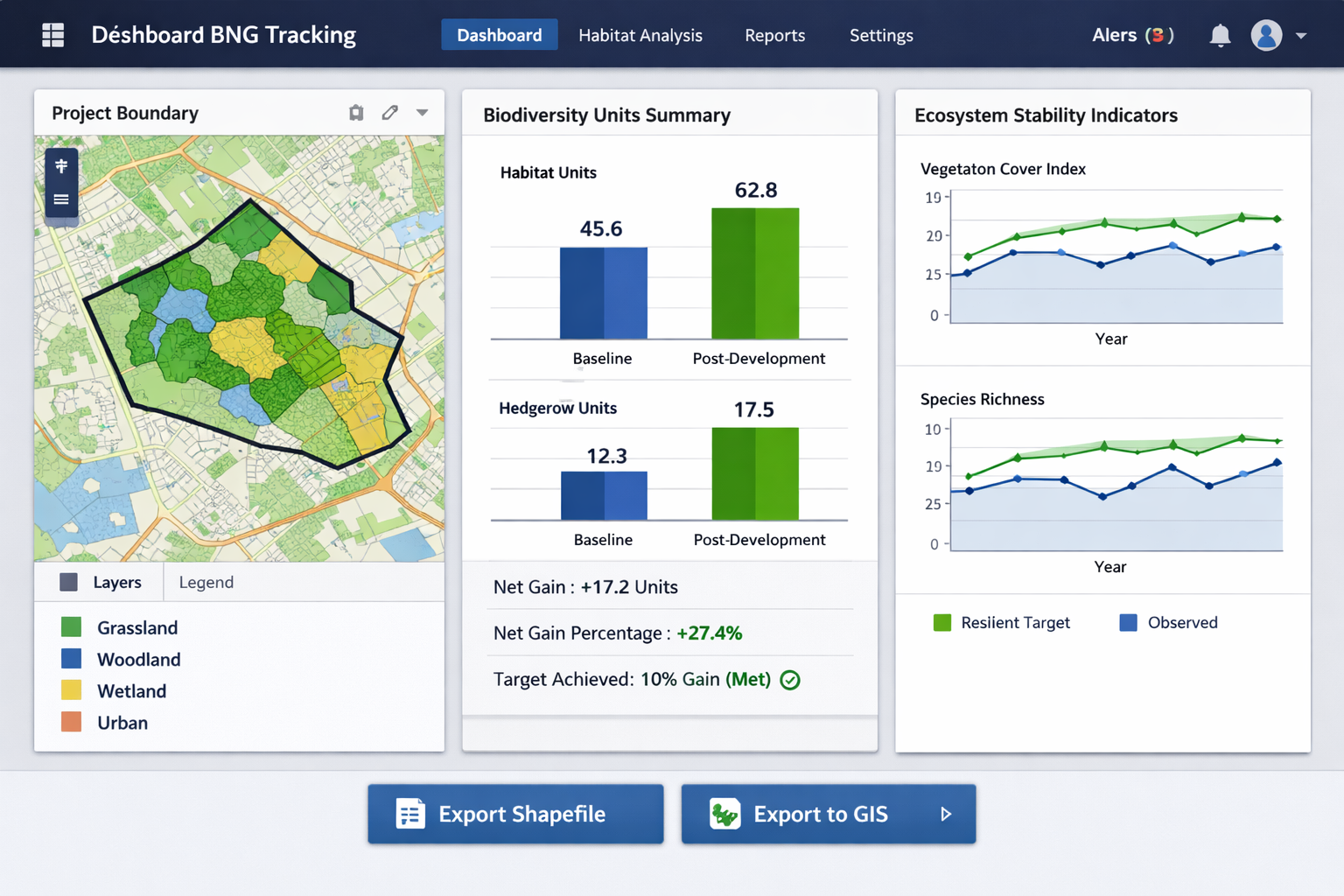Open the map layers list control
1344x896 pixels.
[60, 199]
